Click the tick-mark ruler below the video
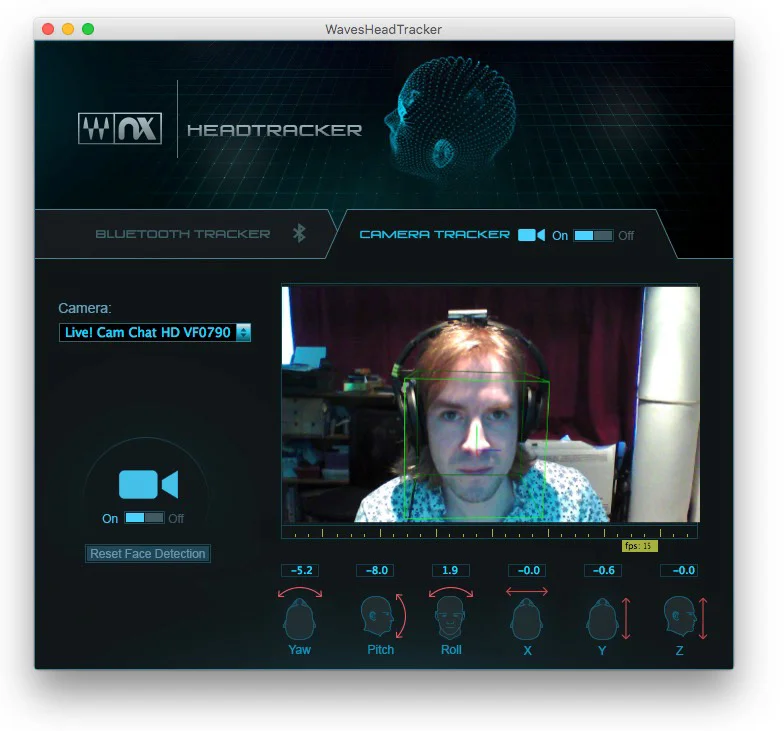The image size is (784, 731). 490,532
